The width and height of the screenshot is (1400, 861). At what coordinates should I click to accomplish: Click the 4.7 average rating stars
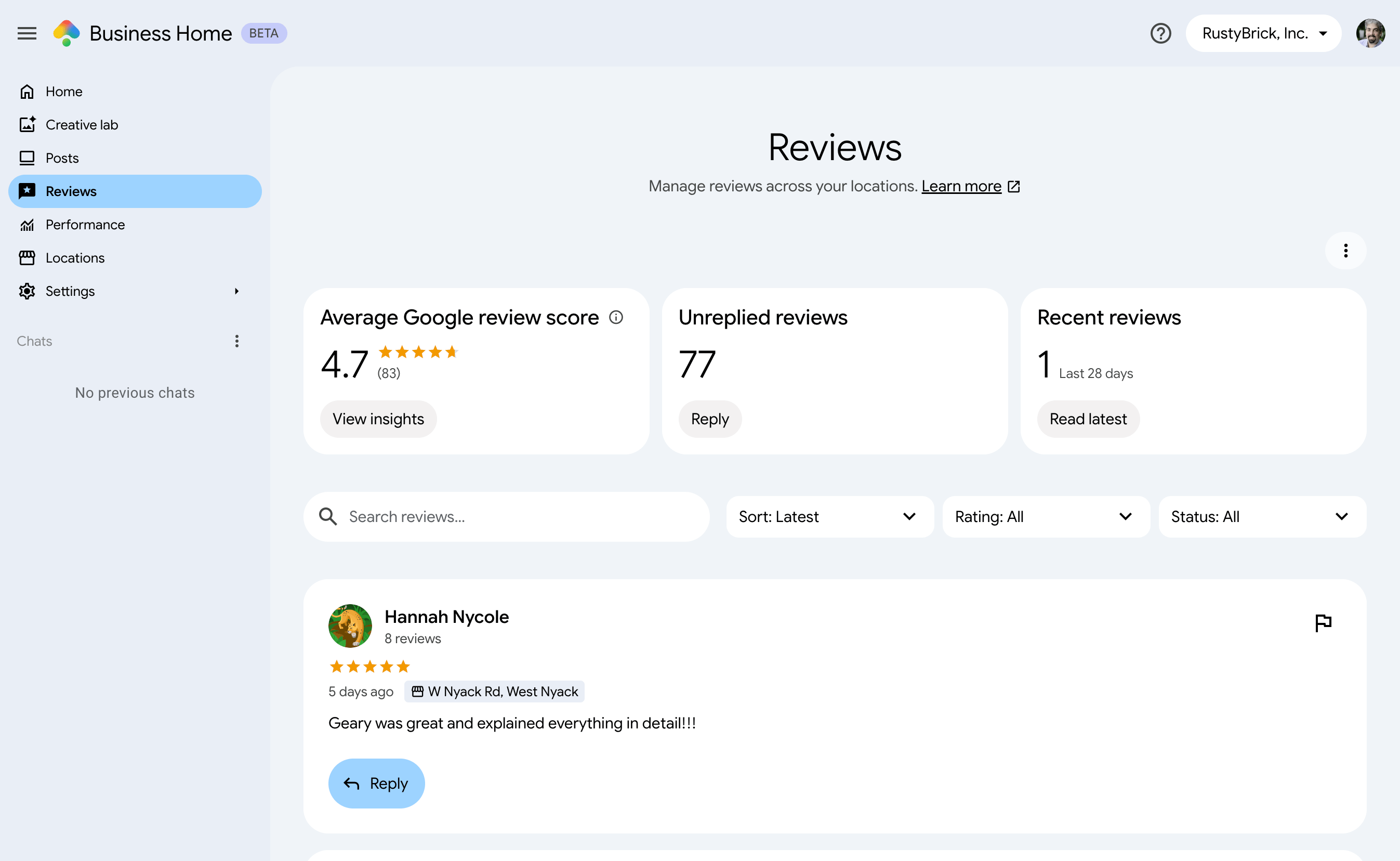418,352
